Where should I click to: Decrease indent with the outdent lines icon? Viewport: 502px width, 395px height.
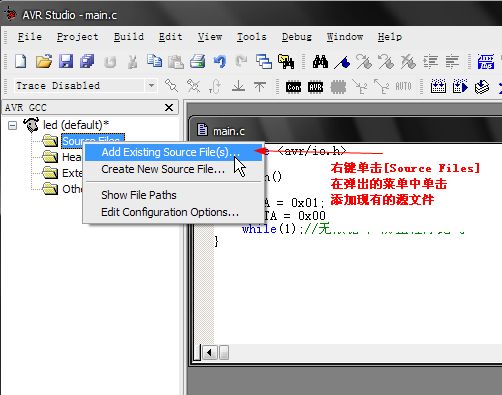[x=452, y=62]
